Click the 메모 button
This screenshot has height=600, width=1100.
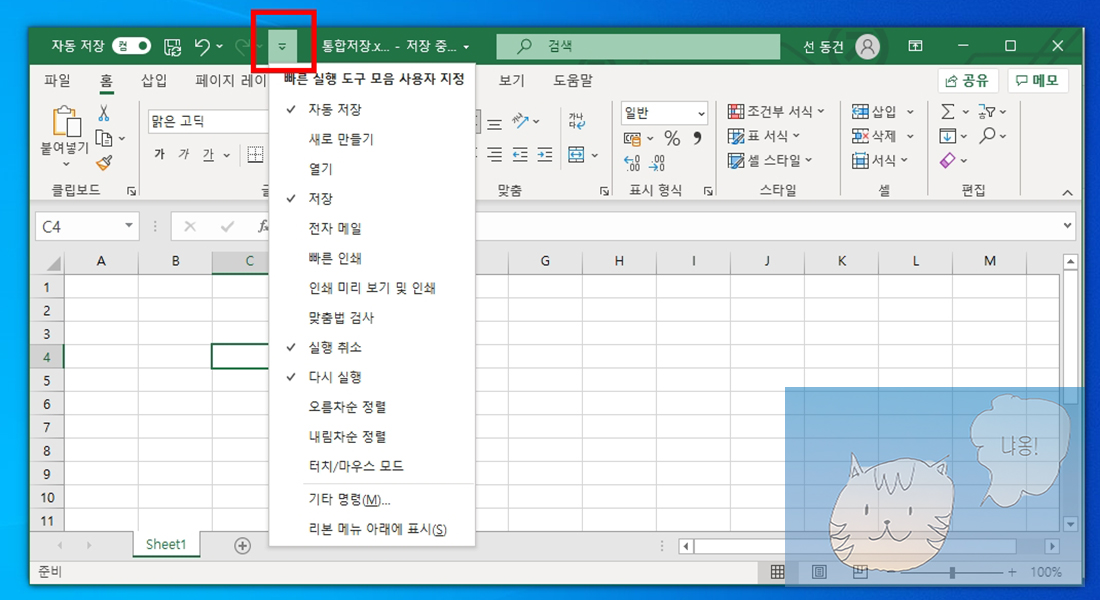[1038, 81]
